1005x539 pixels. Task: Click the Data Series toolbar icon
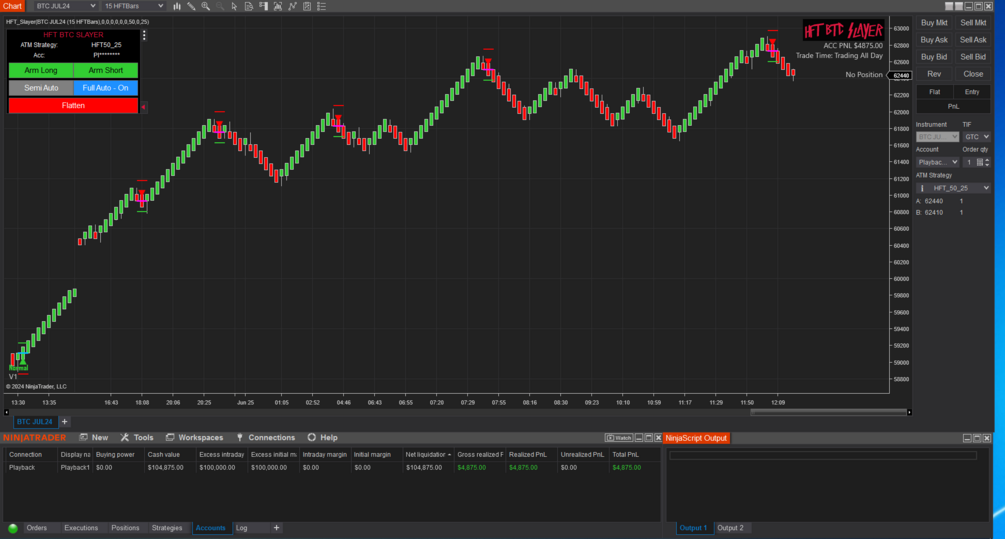pyautogui.click(x=278, y=6)
